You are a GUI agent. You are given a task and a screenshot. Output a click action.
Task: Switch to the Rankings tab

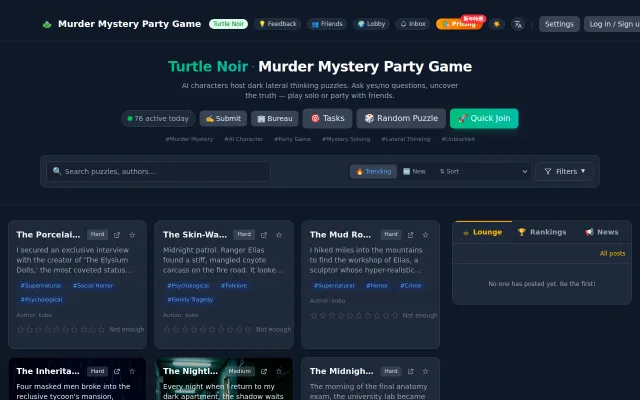tap(542, 232)
